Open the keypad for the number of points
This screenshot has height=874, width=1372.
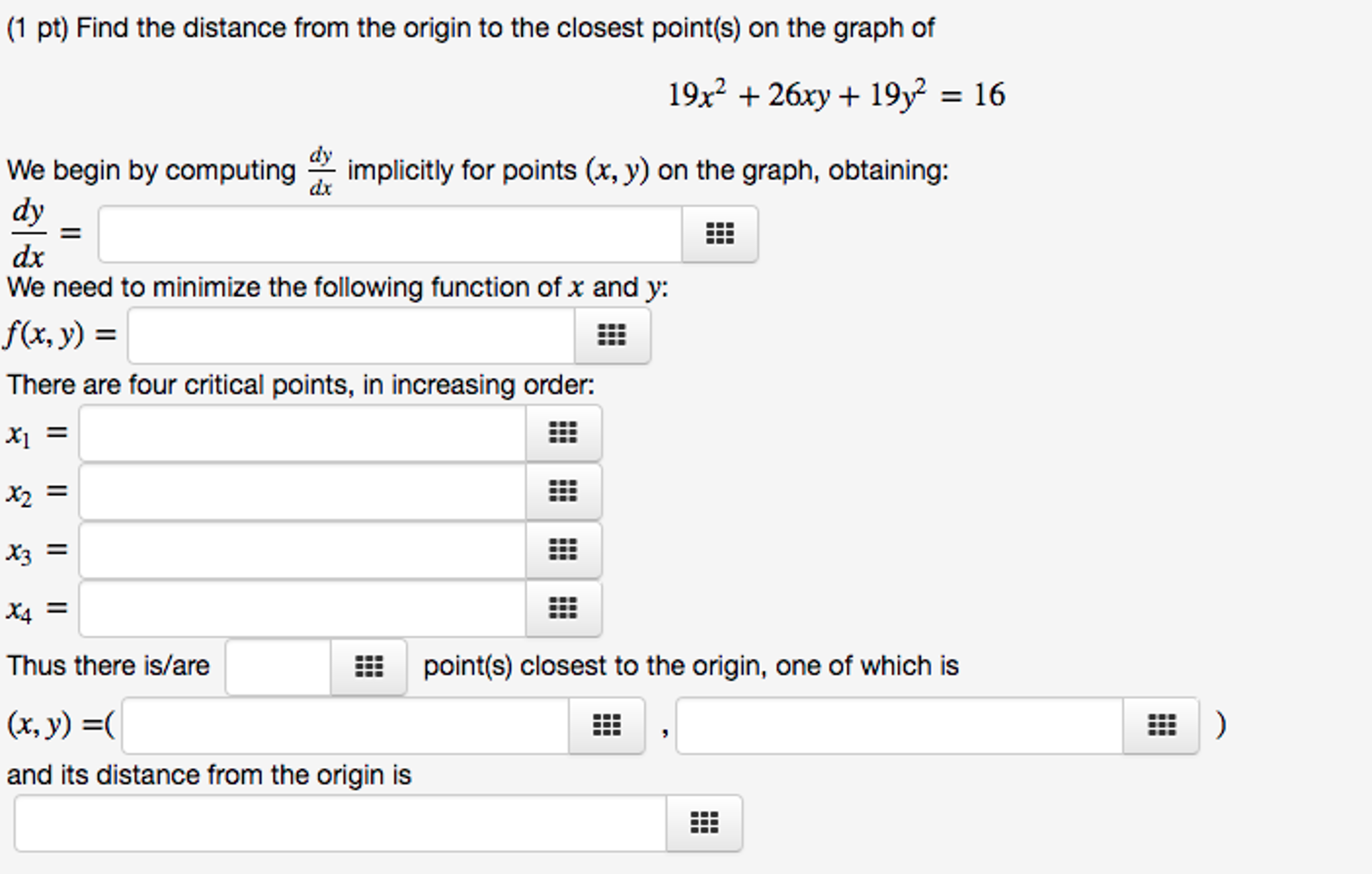point(369,666)
